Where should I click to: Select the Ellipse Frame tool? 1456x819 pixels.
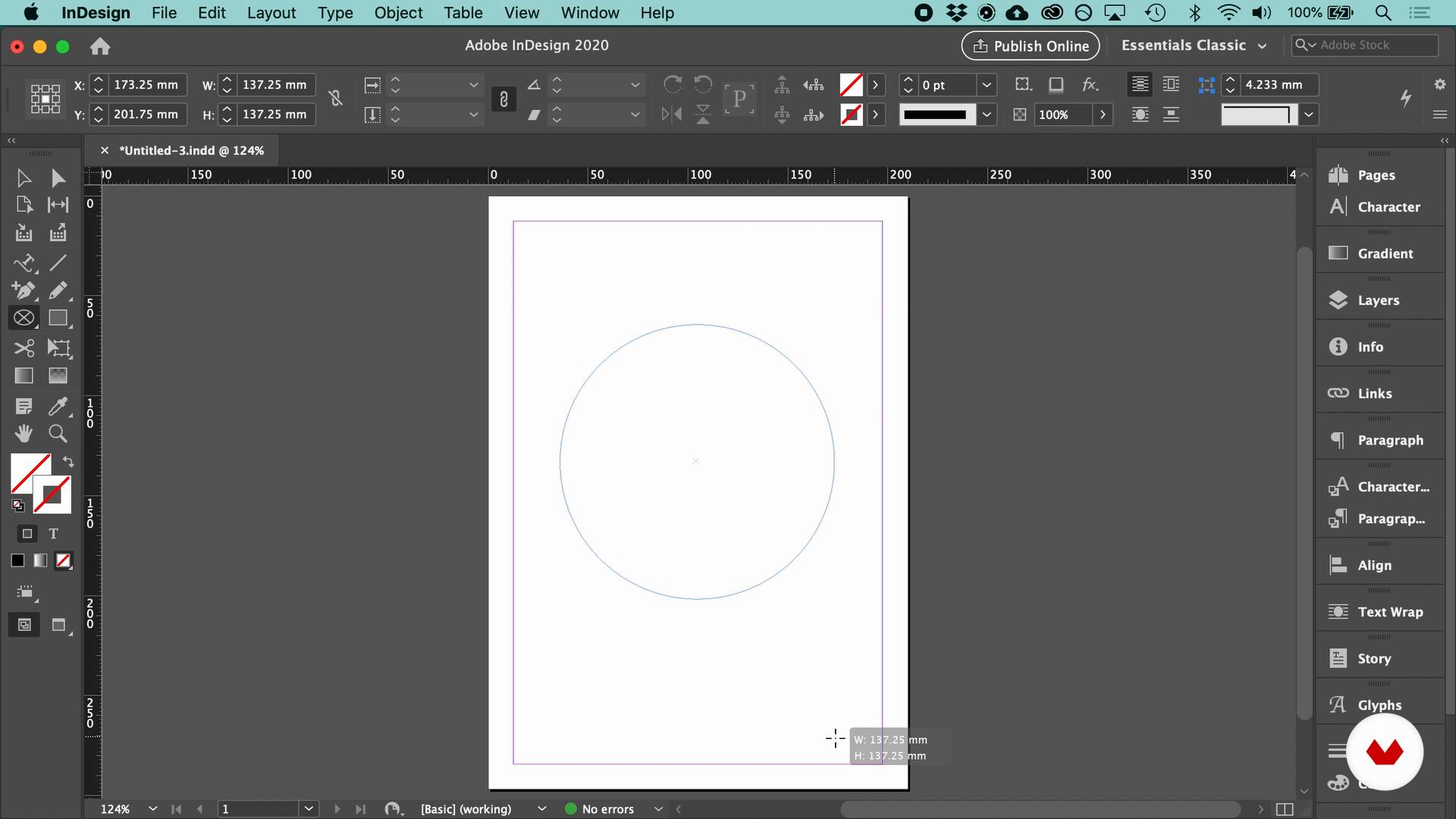24,318
